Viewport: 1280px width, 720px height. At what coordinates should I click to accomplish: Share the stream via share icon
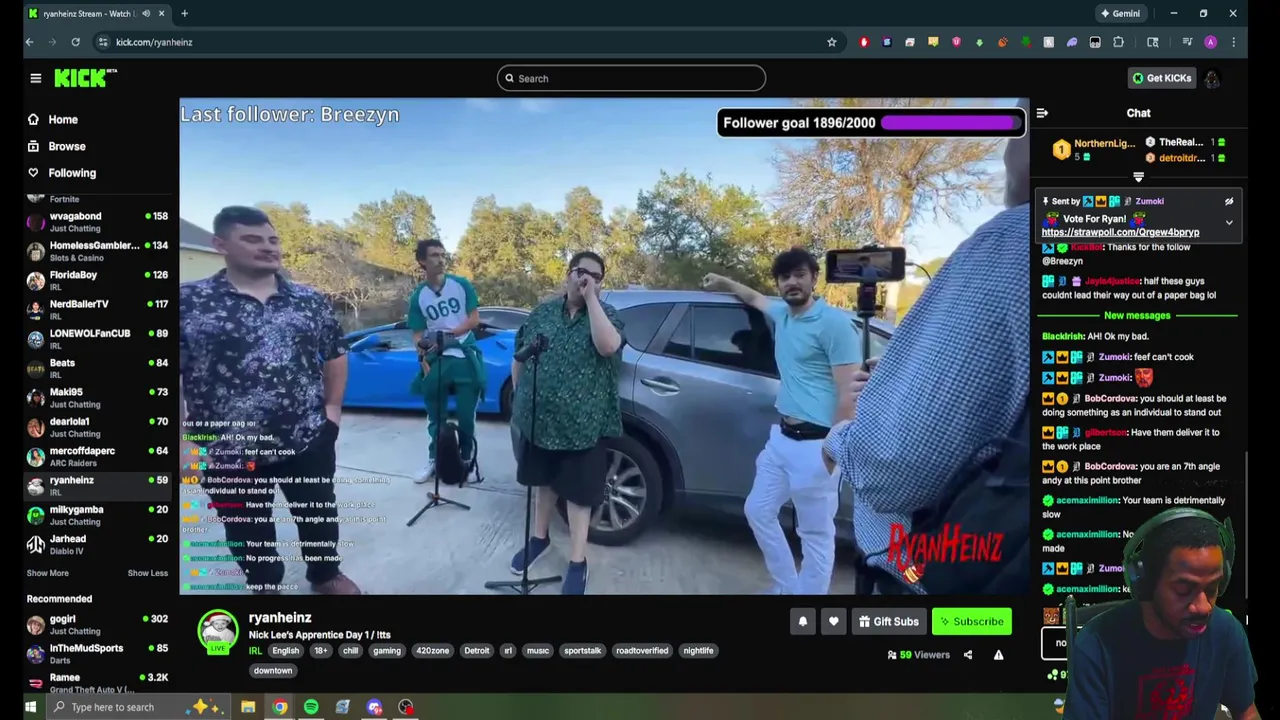pyautogui.click(x=967, y=655)
